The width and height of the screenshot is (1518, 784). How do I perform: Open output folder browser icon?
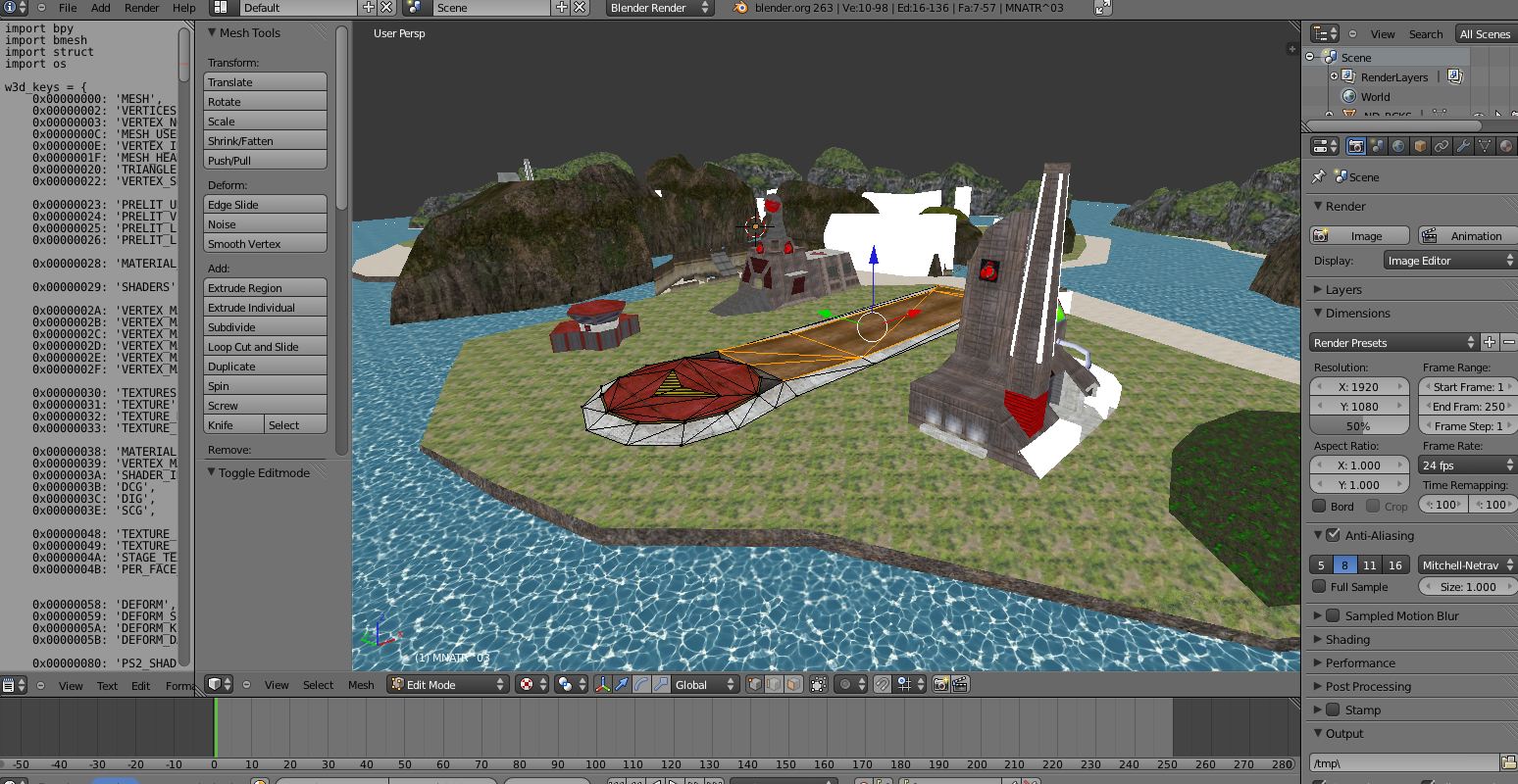click(x=1508, y=762)
